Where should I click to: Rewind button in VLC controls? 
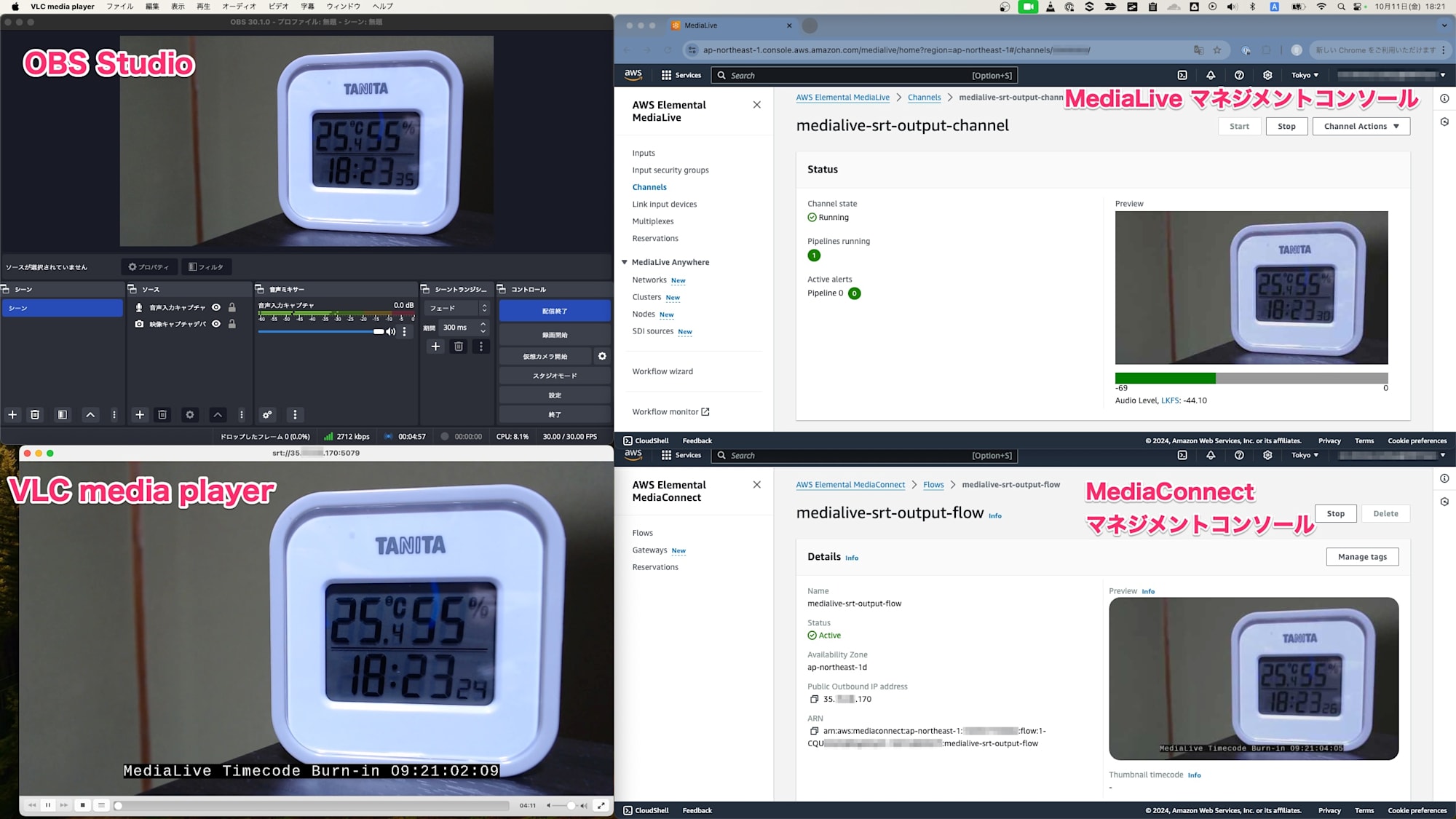click(32, 805)
